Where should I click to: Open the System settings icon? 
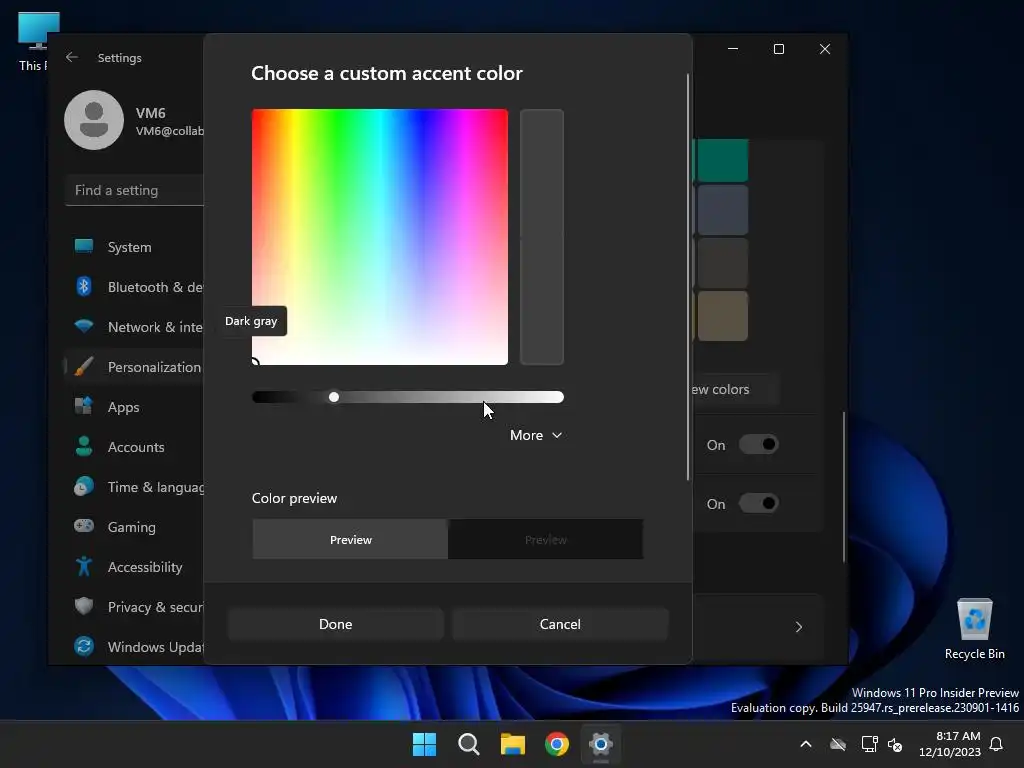tap(84, 246)
